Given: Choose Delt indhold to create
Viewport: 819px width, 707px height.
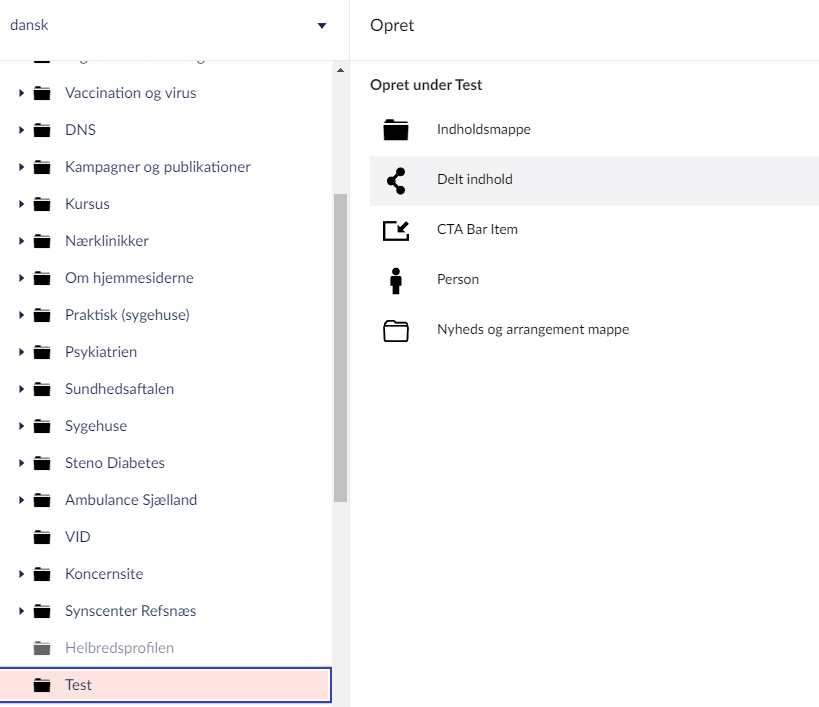Looking at the screenshot, I should (475, 180).
